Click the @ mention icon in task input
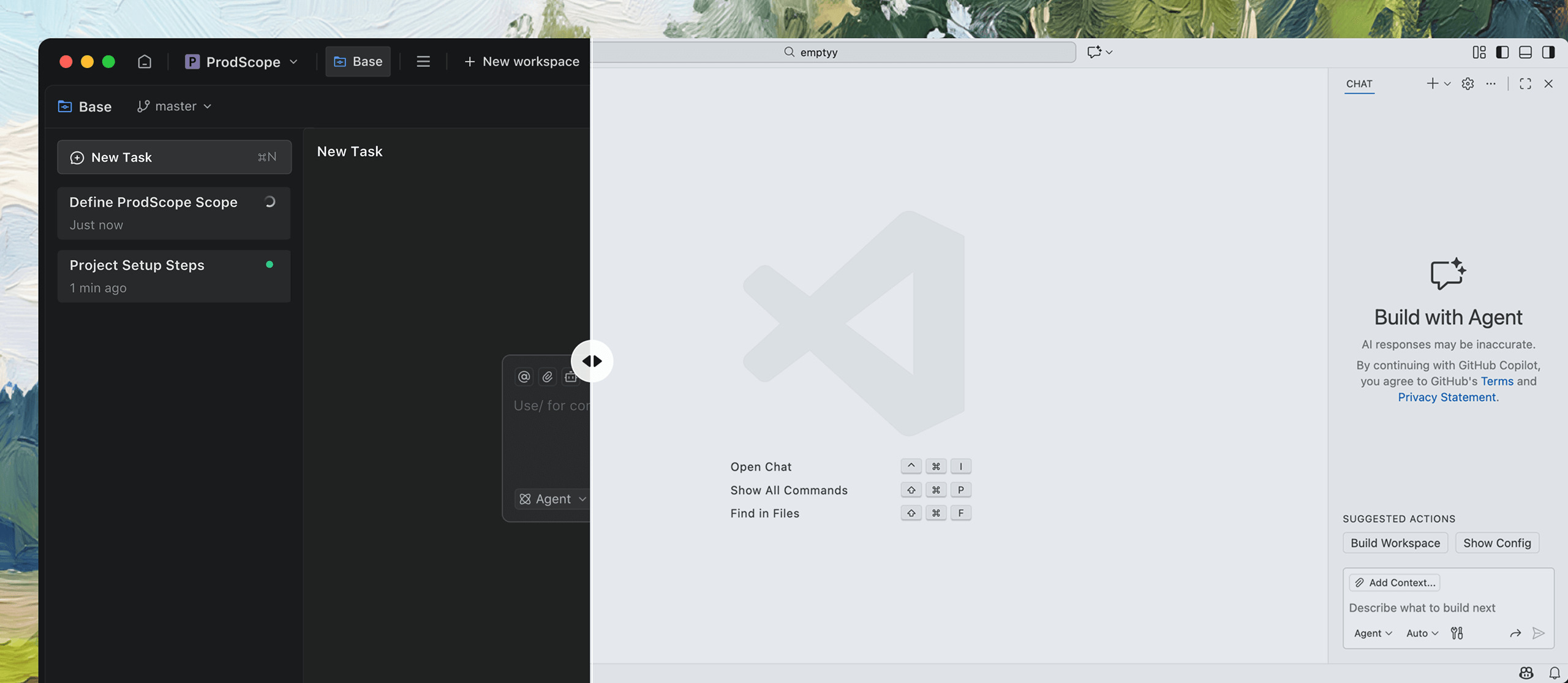The image size is (1568, 683). pos(524,377)
